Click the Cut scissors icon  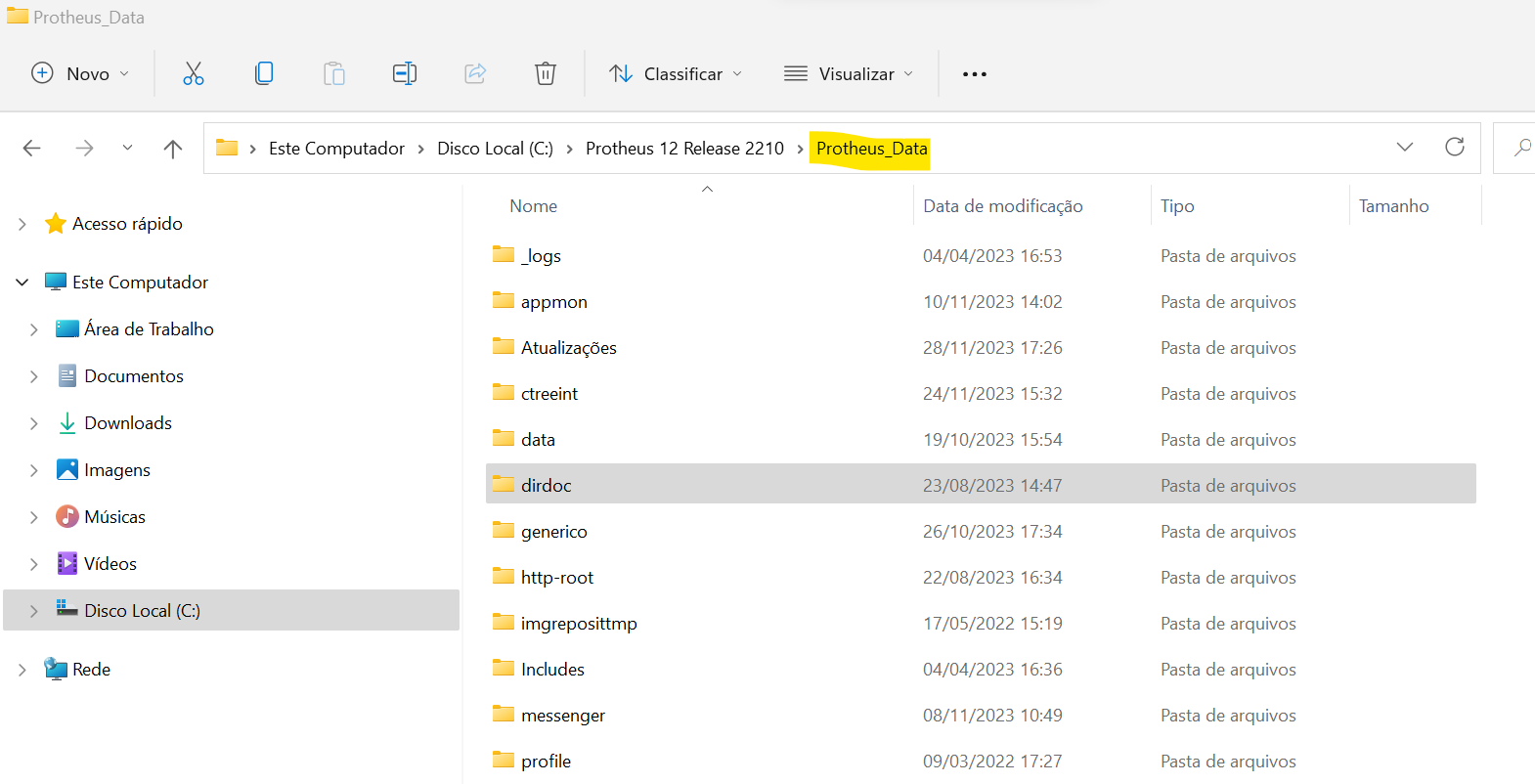194,73
